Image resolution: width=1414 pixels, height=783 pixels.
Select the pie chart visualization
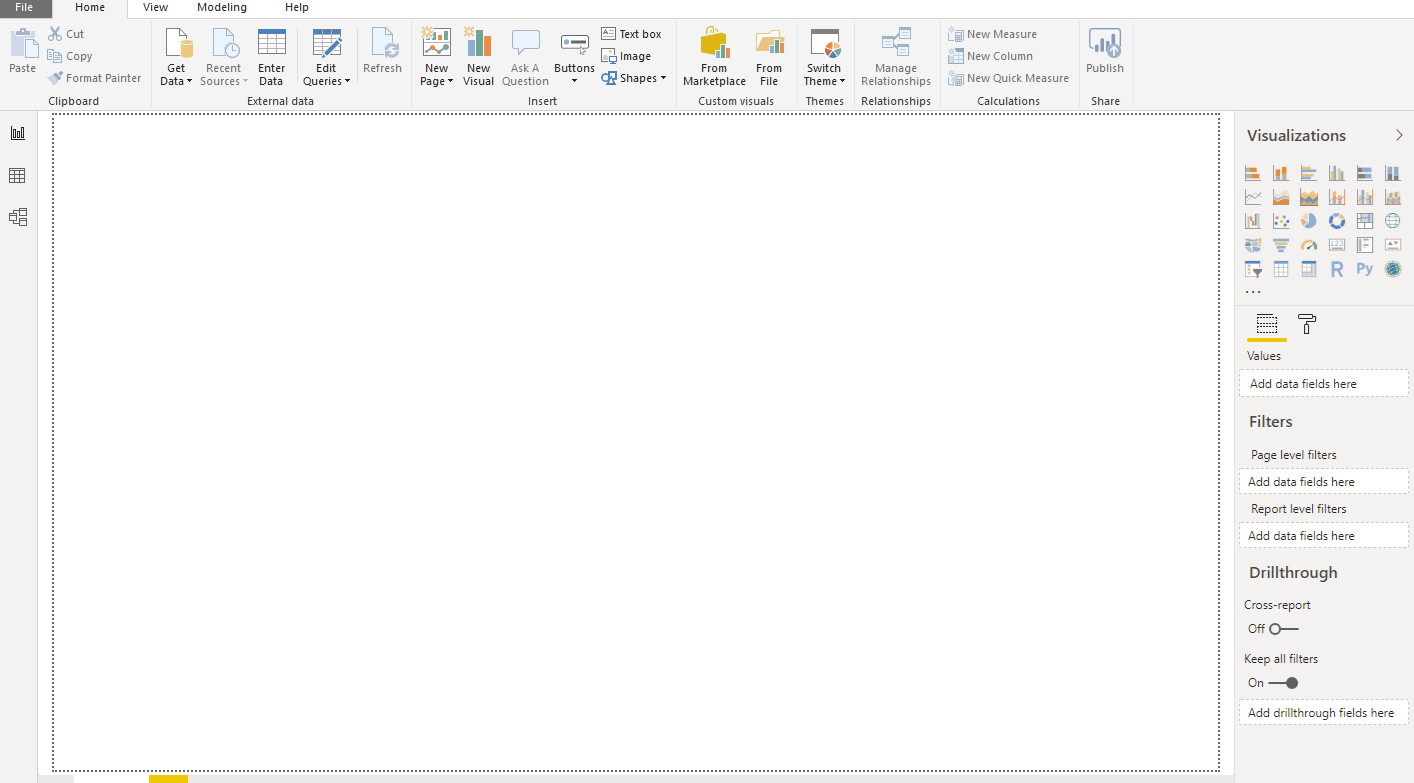1308,220
